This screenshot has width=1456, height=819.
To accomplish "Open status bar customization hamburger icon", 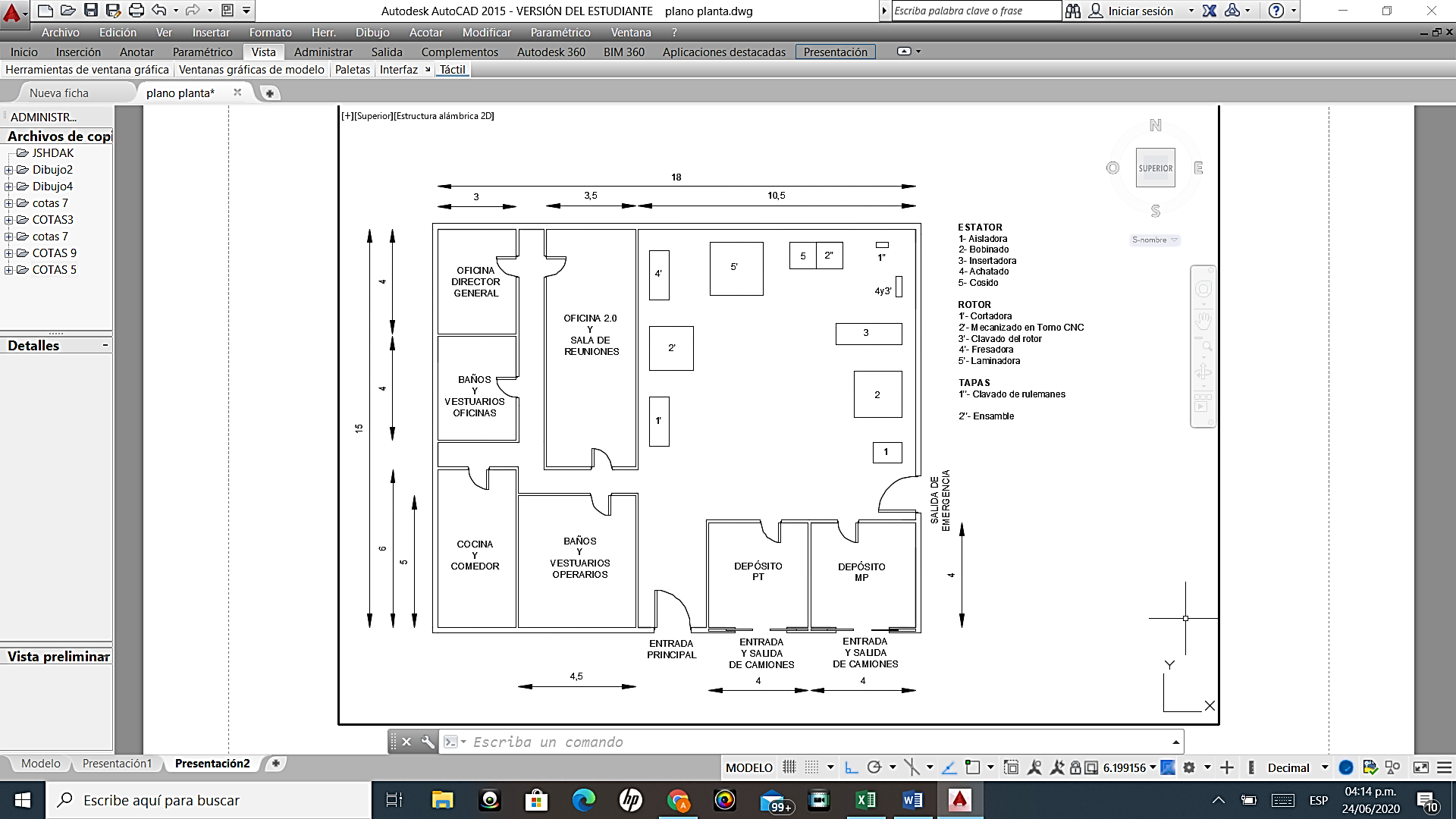I will point(1445,767).
